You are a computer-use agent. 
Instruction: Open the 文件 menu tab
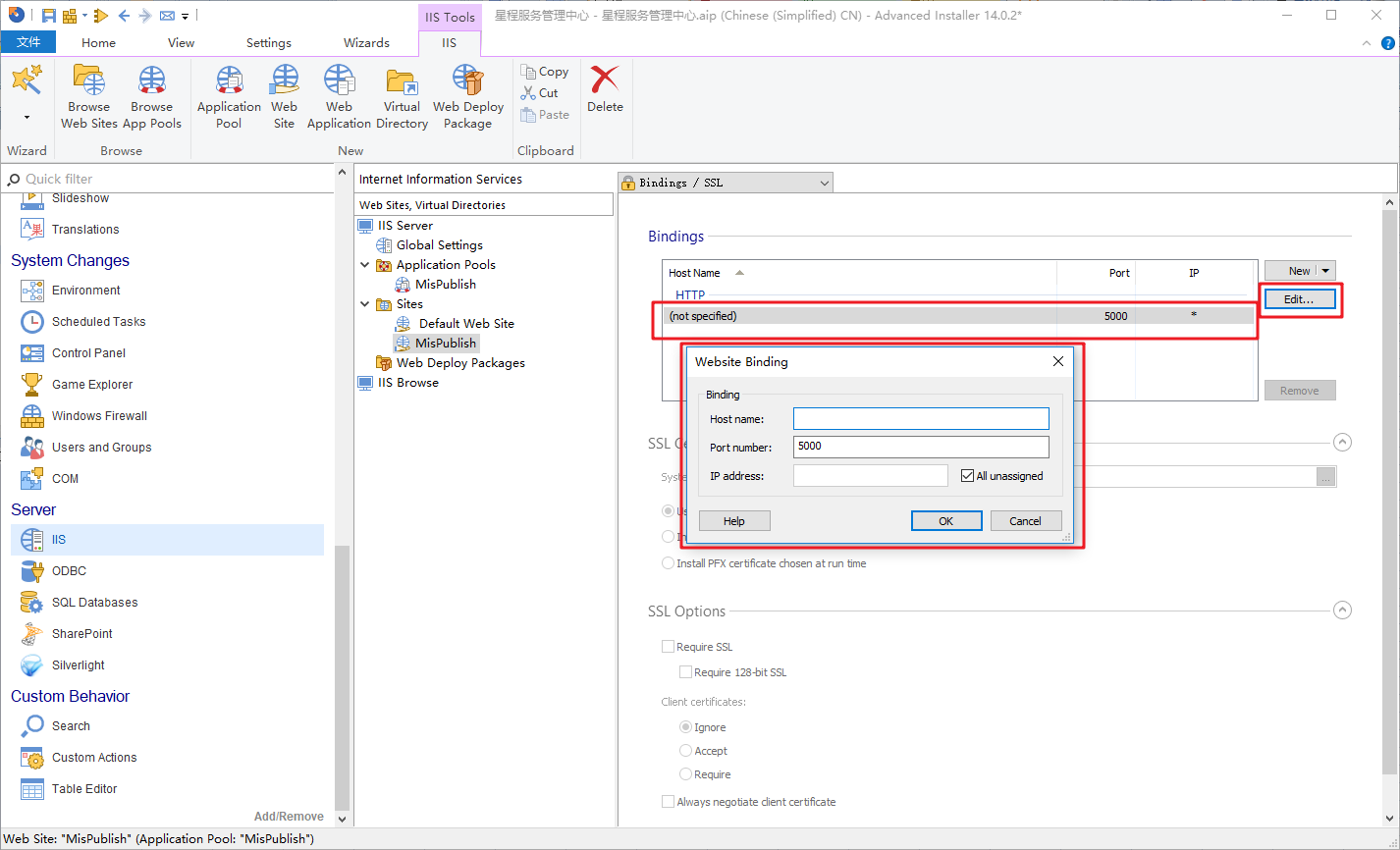28,42
